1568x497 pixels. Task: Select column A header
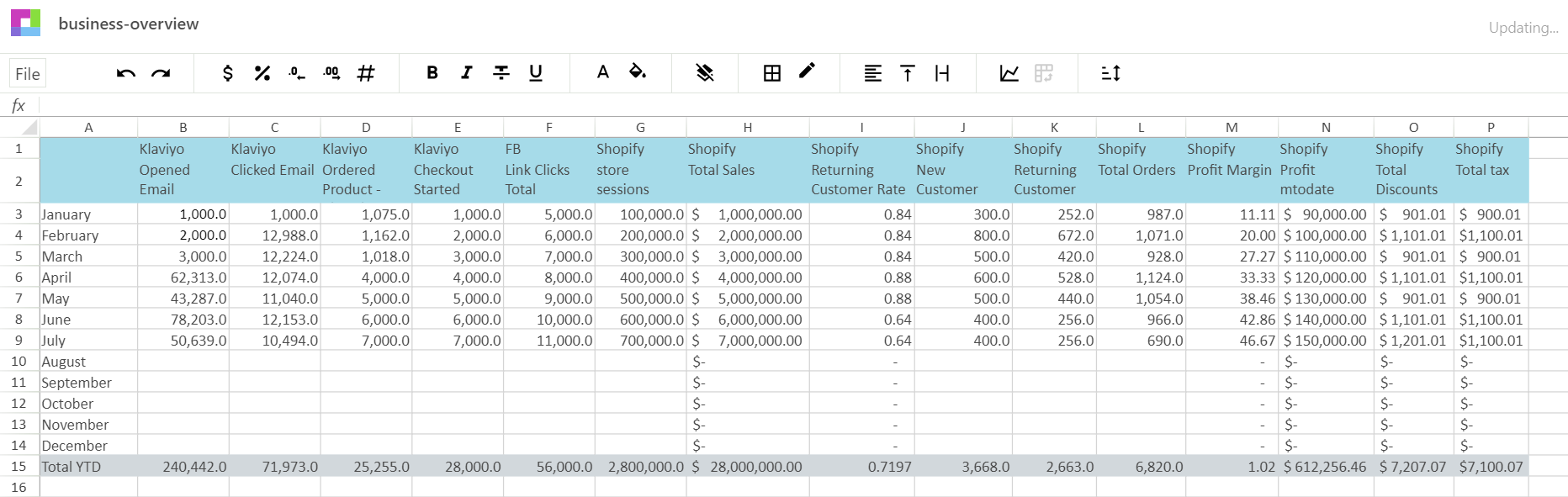tap(88, 127)
